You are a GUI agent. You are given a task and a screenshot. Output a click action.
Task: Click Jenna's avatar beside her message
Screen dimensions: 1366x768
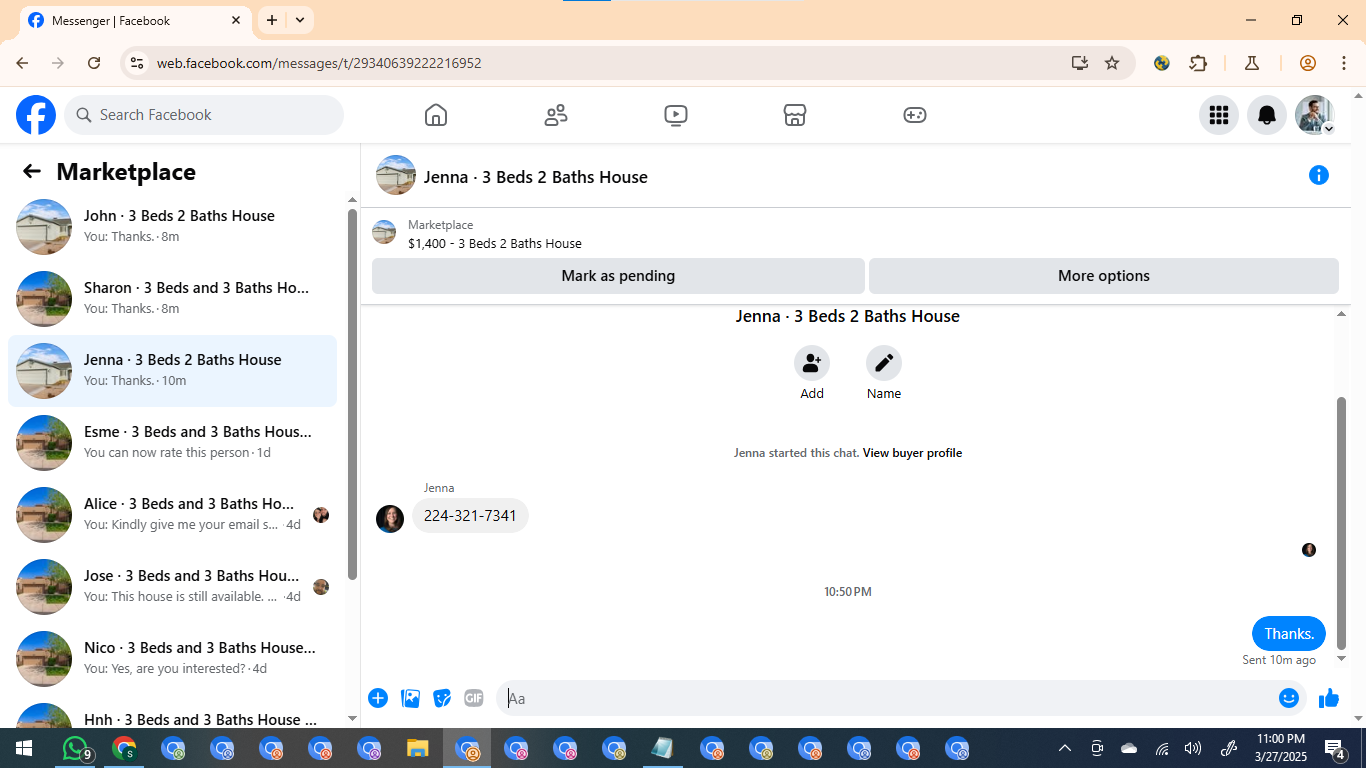tap(390, 518)
